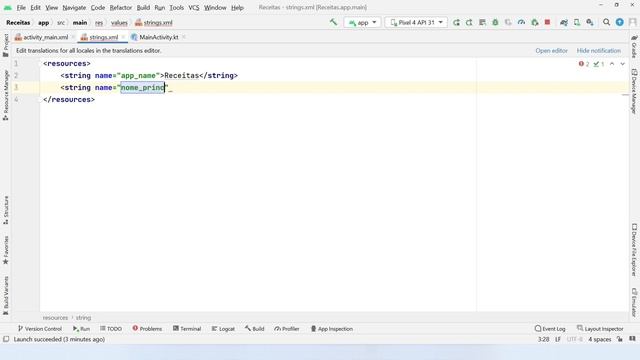Open the Window menu
Screen dimensions: 640x360
click(x=215, y=7)
